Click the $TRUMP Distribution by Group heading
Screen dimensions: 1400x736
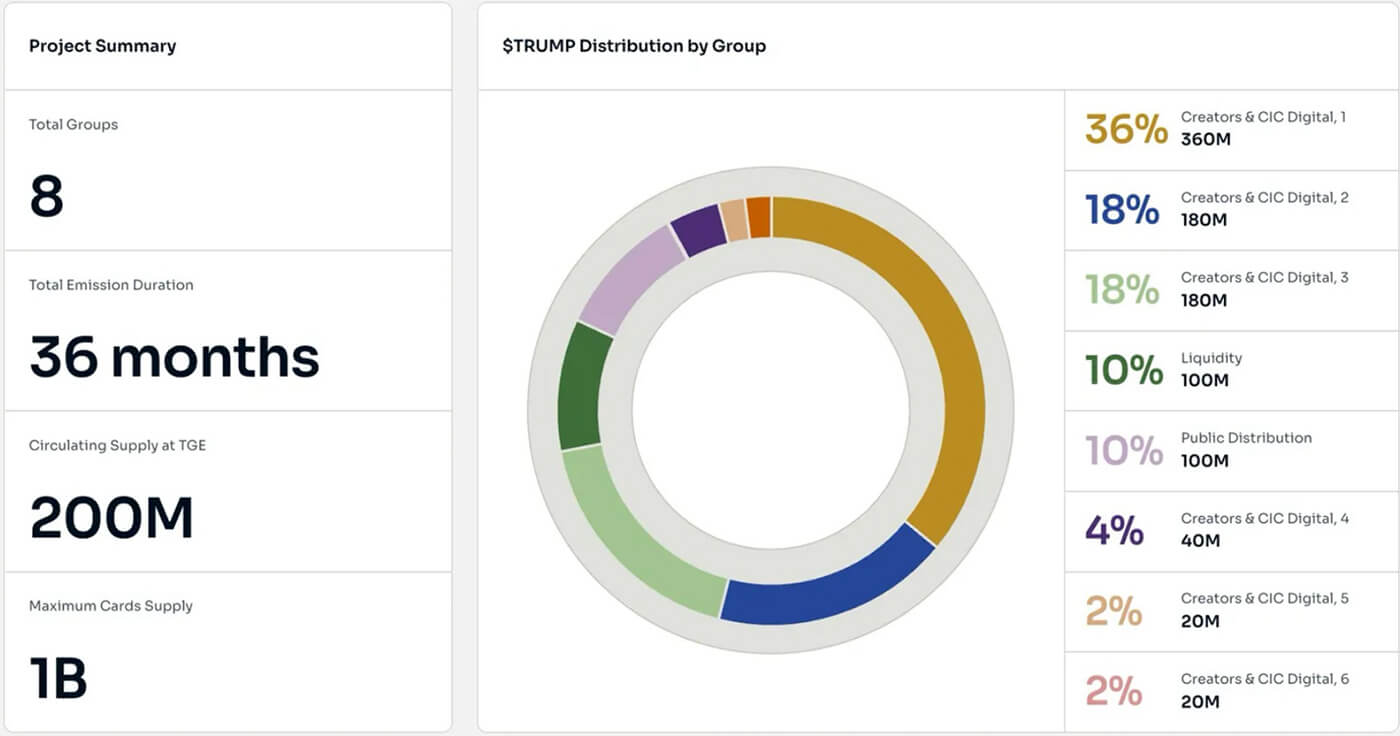pyautogui.click(x=634, y=46)
